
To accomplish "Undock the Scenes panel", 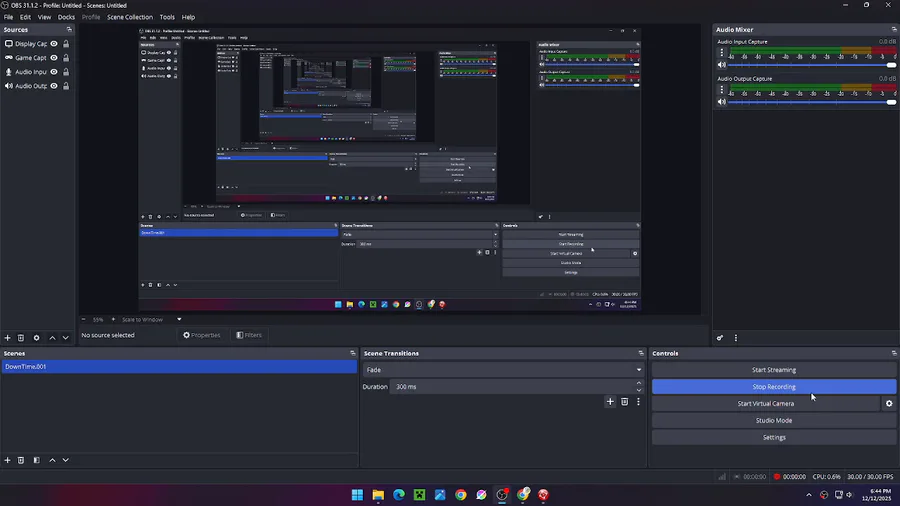I will click(x=352, y=353).
